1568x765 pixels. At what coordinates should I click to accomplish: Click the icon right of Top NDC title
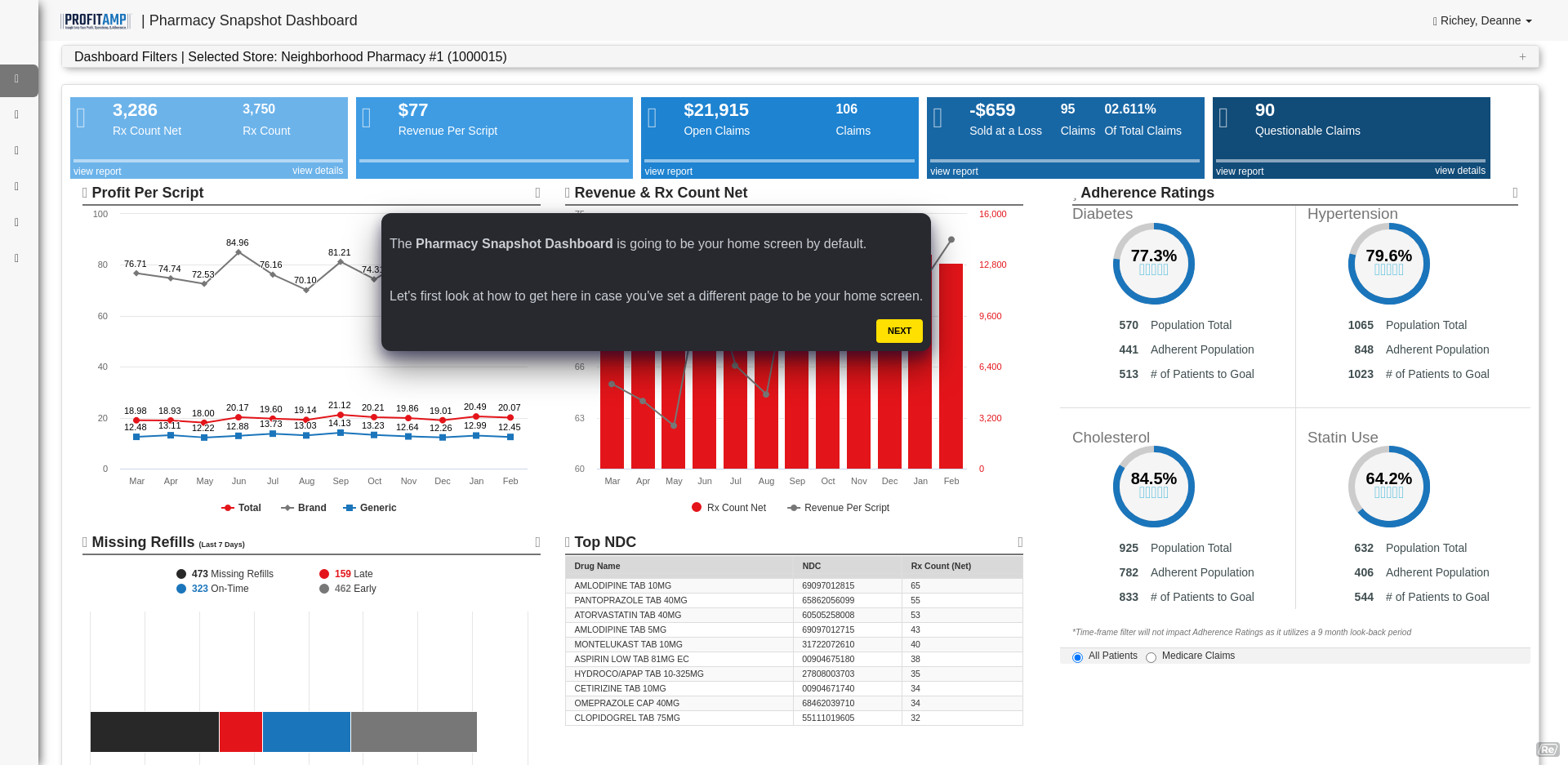point(1020,542)
